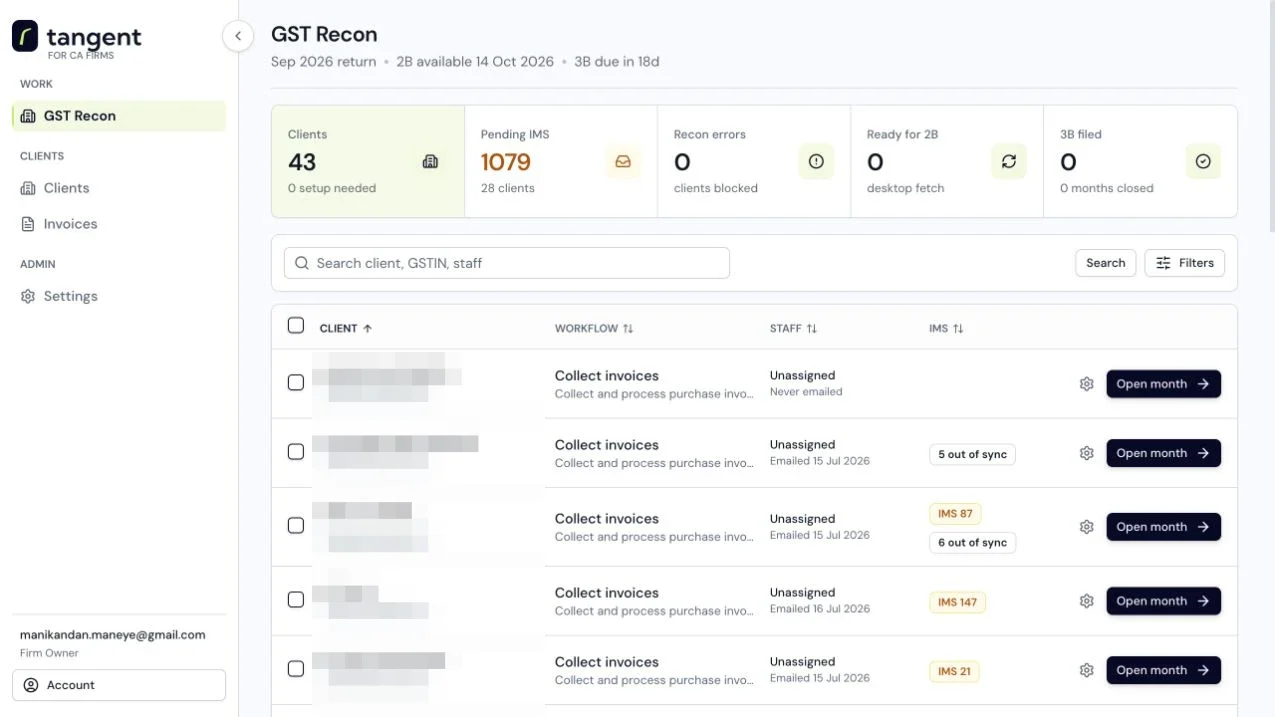Click the Settings gear icon in sidebar

click(x=28, y=296)
